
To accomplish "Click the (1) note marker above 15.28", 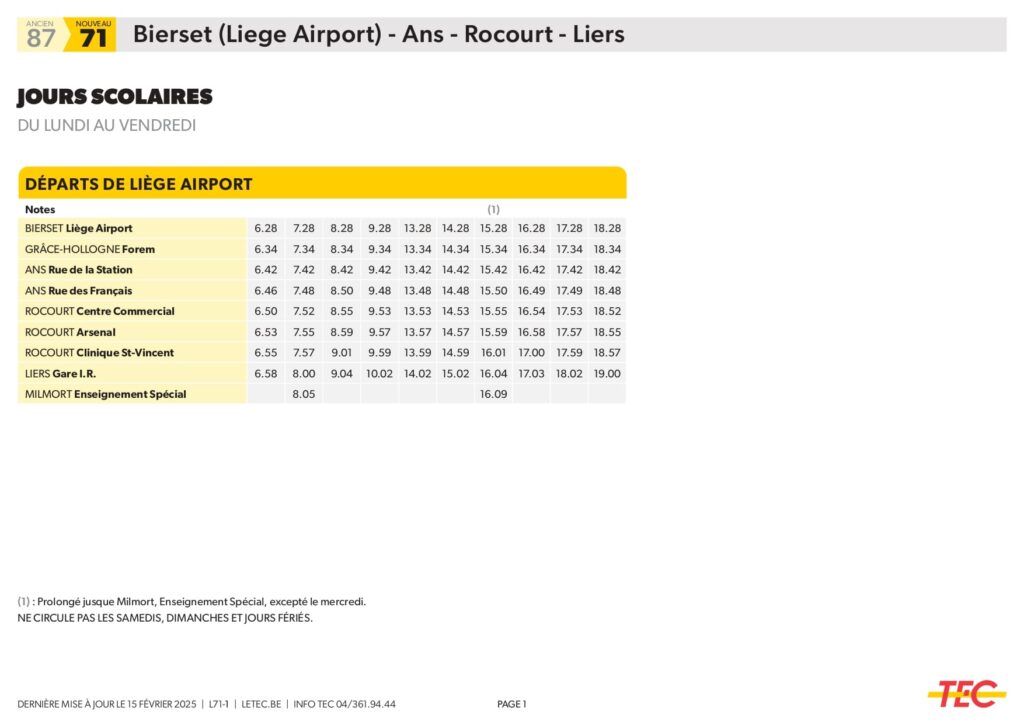I will [493, 209].
